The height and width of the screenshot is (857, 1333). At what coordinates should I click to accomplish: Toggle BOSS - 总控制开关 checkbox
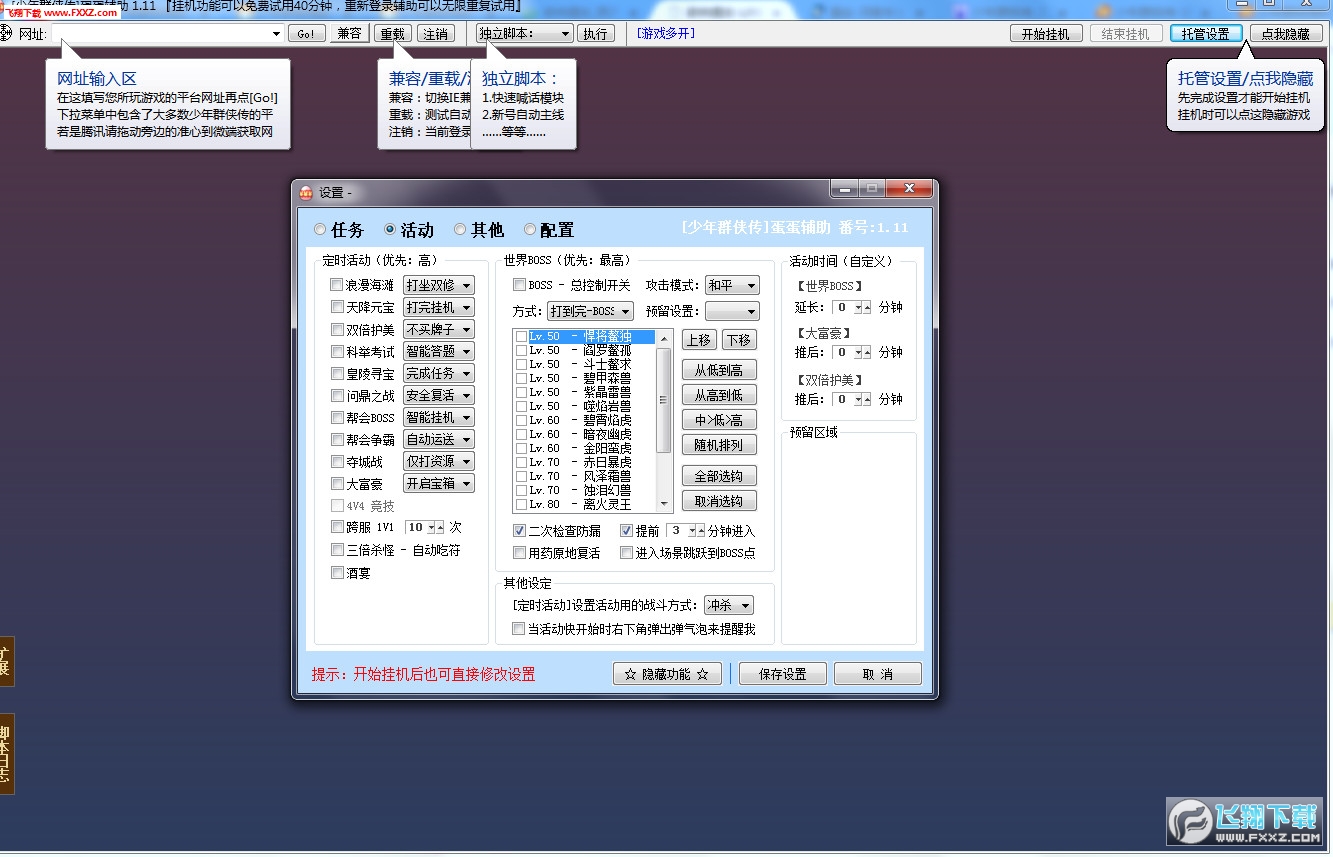coord(519,285)
